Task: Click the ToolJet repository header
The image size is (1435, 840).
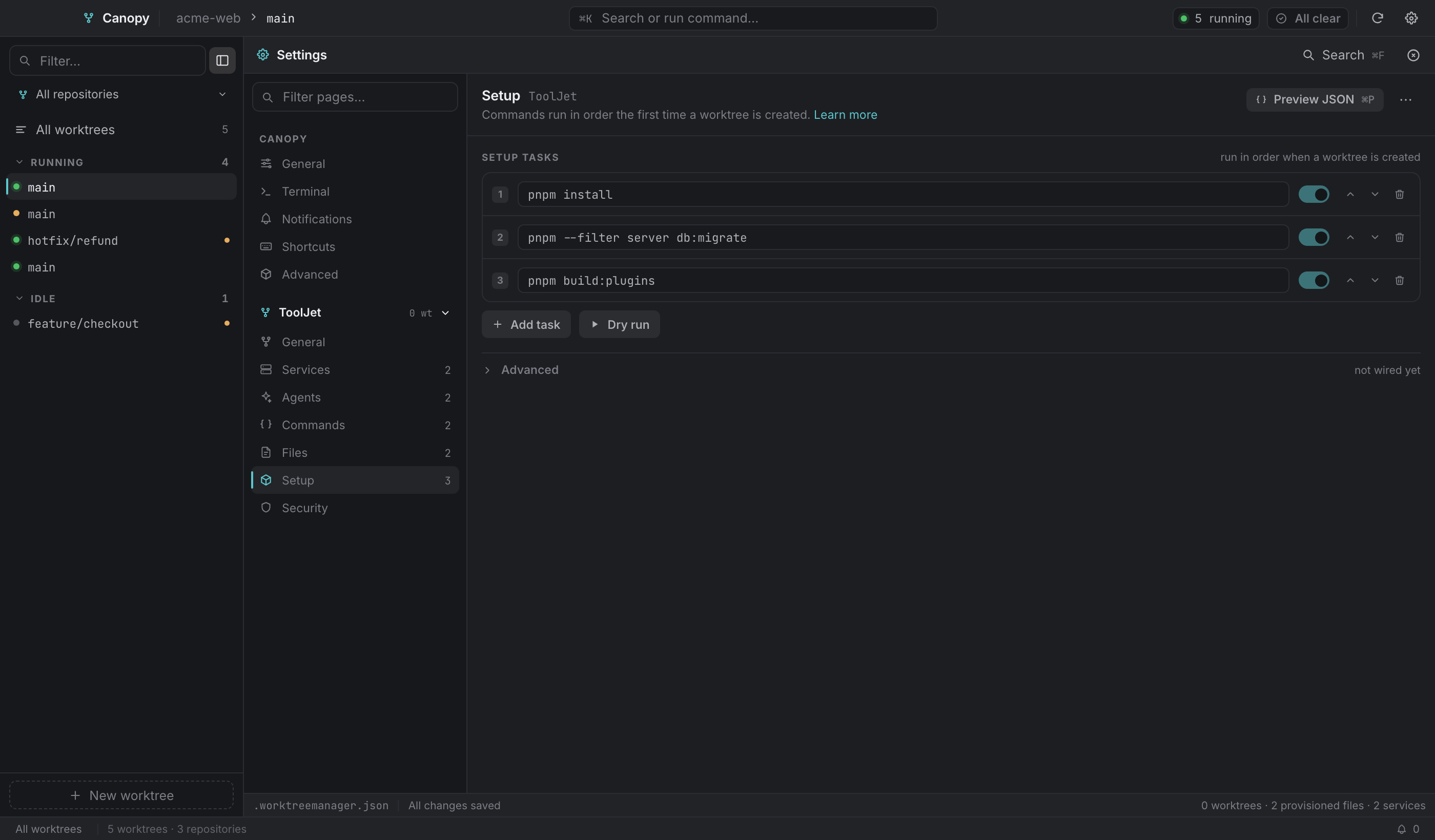Action: (x=355, y=313)
